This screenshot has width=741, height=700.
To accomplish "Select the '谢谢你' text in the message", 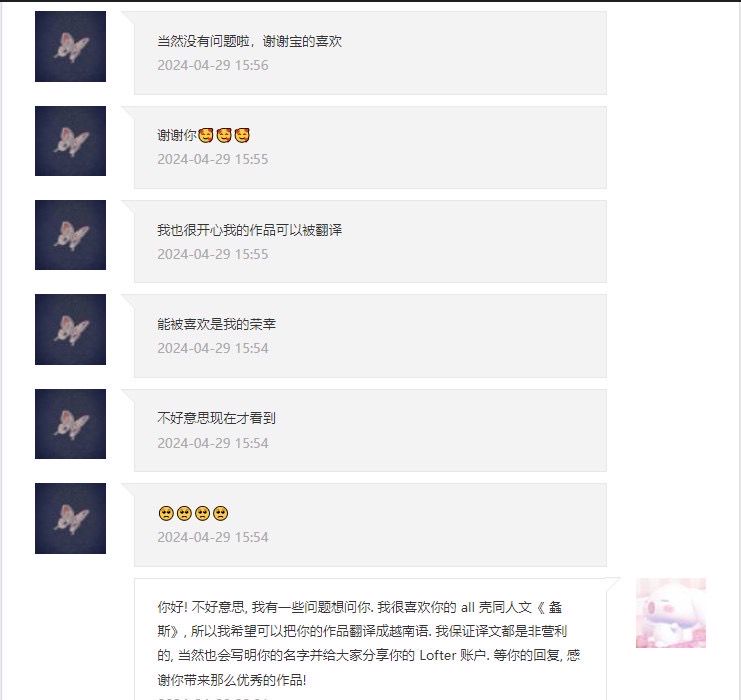I will 177,136.
